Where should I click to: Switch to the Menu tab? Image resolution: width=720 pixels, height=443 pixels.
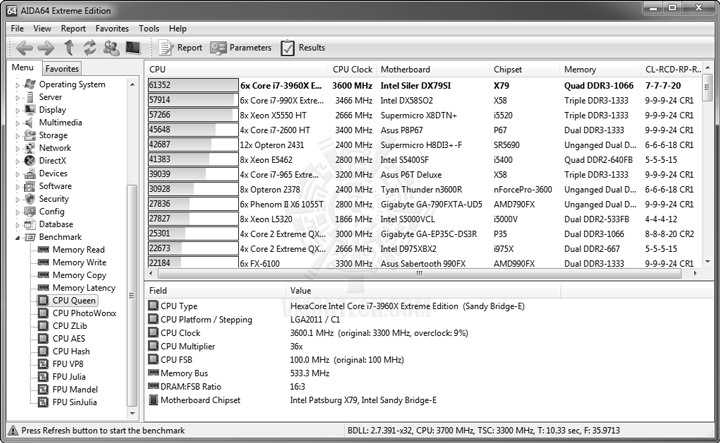[23, 67]
